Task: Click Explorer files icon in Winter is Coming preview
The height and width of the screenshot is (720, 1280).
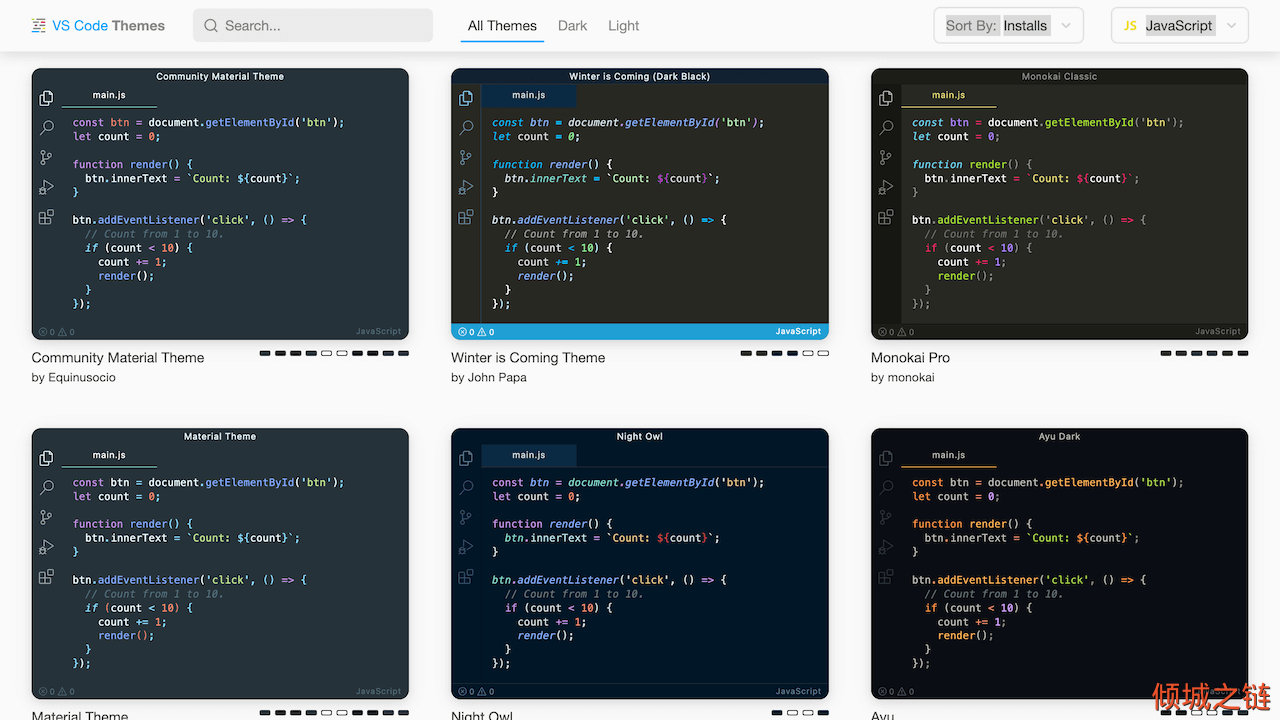Action: pyautogui.click(x=466, y=98)
